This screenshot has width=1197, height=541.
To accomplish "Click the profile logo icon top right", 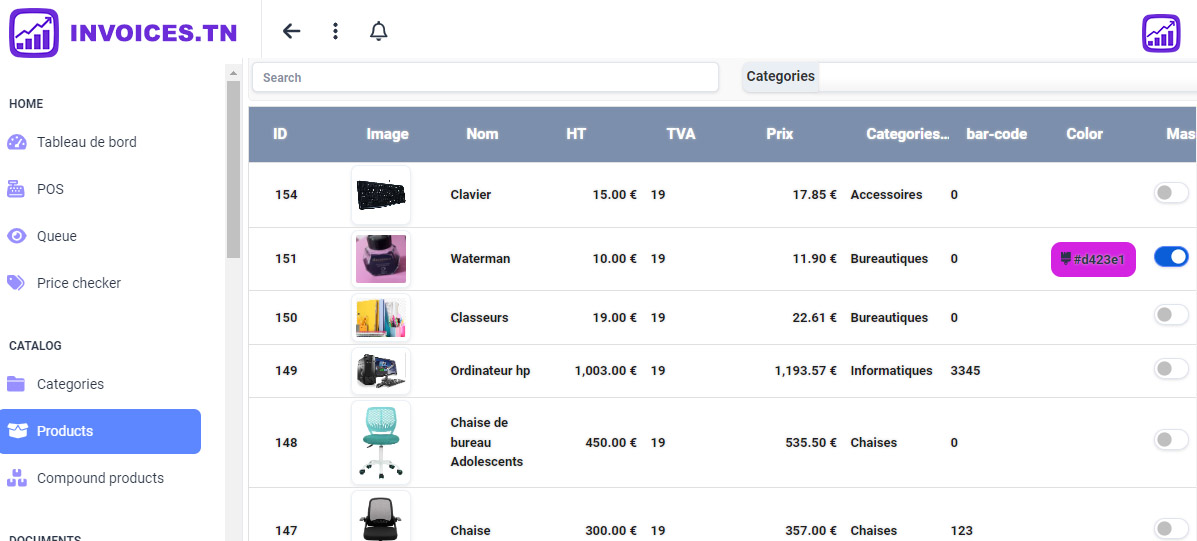I will coord(1161,33).
